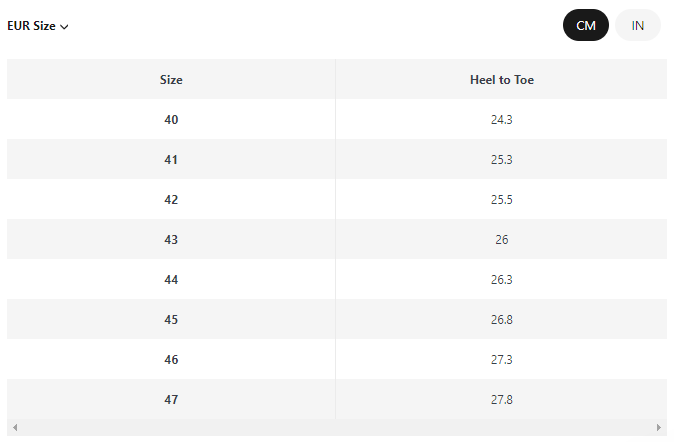Select the size 40 row
The width and height of the screenshot is (674, 442).
337,120
